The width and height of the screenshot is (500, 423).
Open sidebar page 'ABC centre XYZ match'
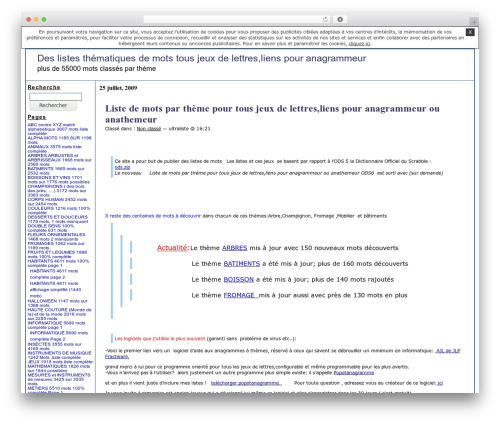58,129
